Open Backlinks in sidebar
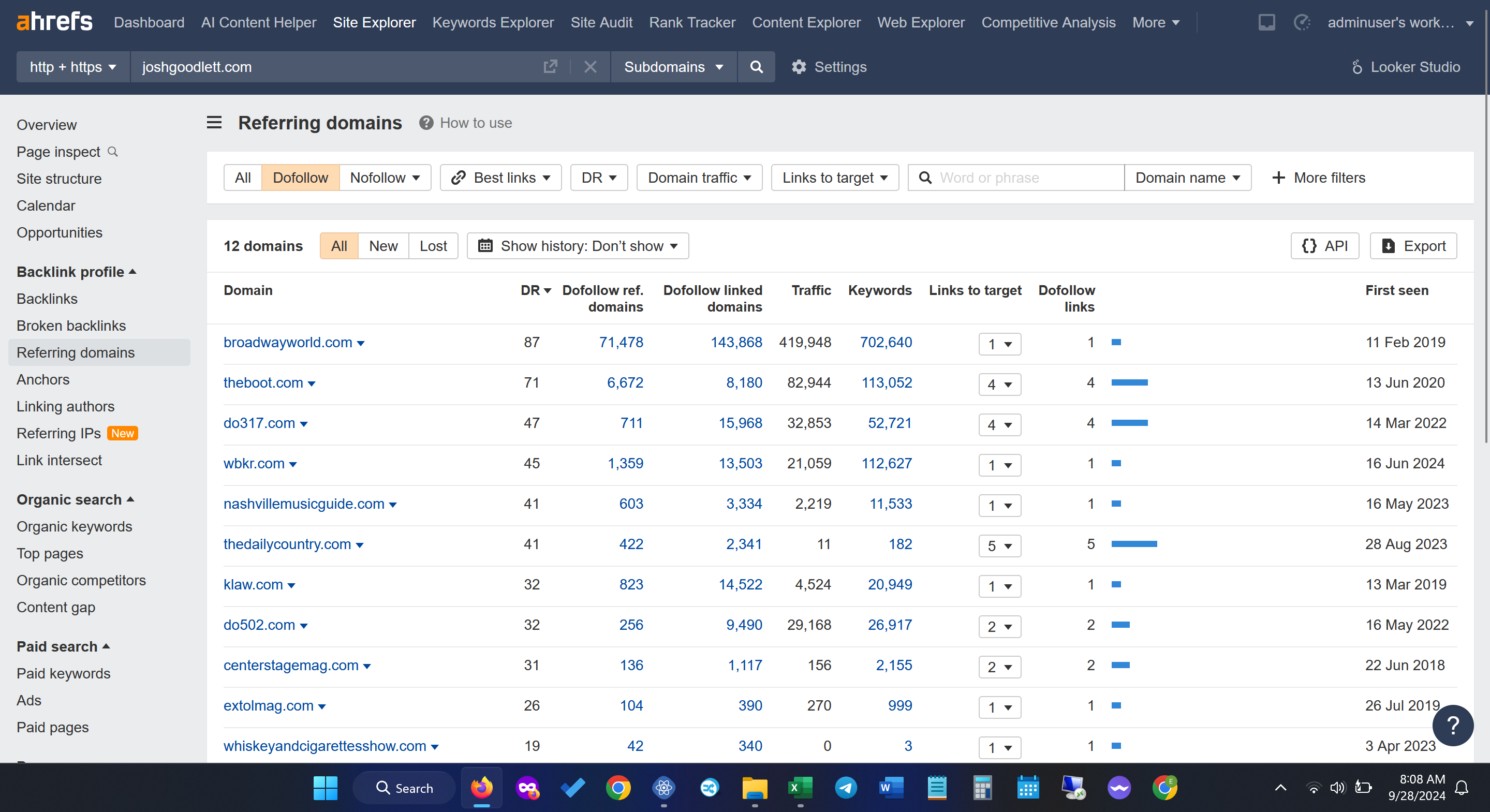Screen dimensions: 1490x812 coord(47,299)
